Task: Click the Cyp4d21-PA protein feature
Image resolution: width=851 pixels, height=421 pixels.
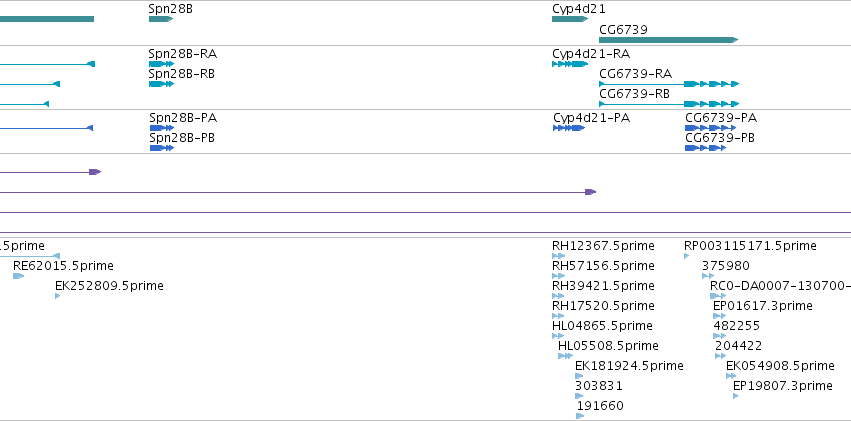Action: (569, 128)
